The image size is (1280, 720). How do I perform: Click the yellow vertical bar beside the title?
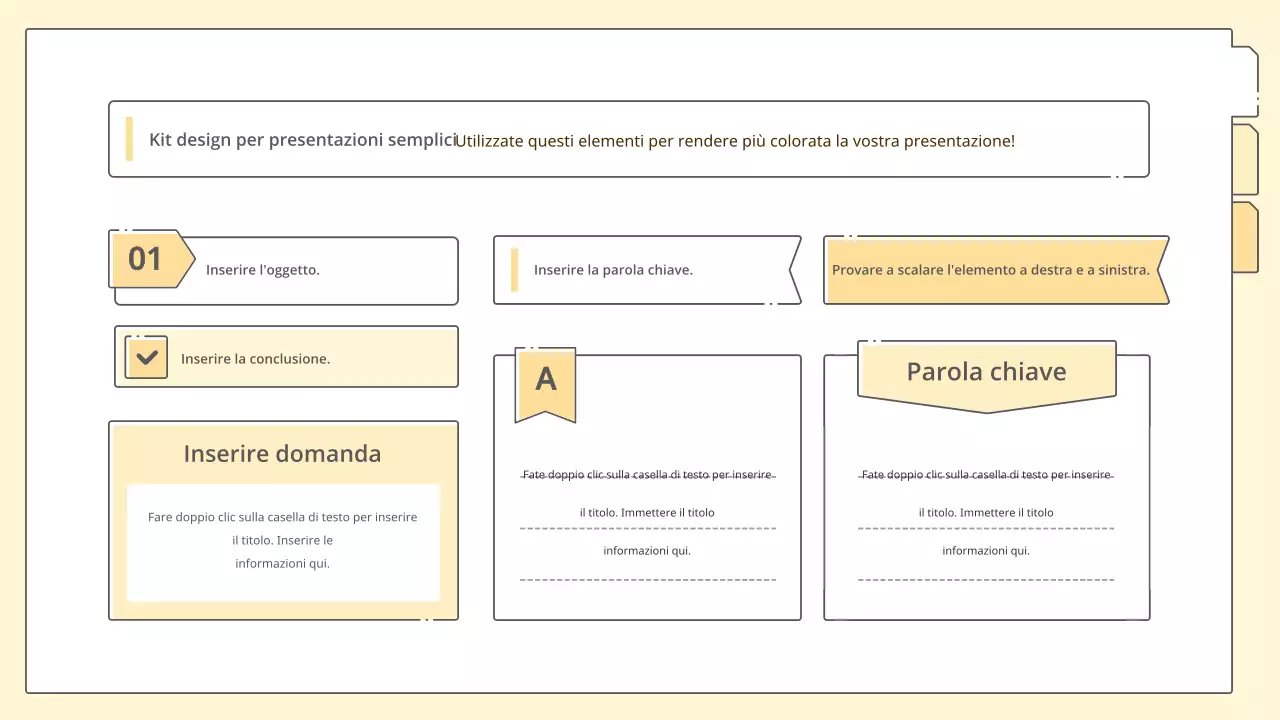pos(129,139)
